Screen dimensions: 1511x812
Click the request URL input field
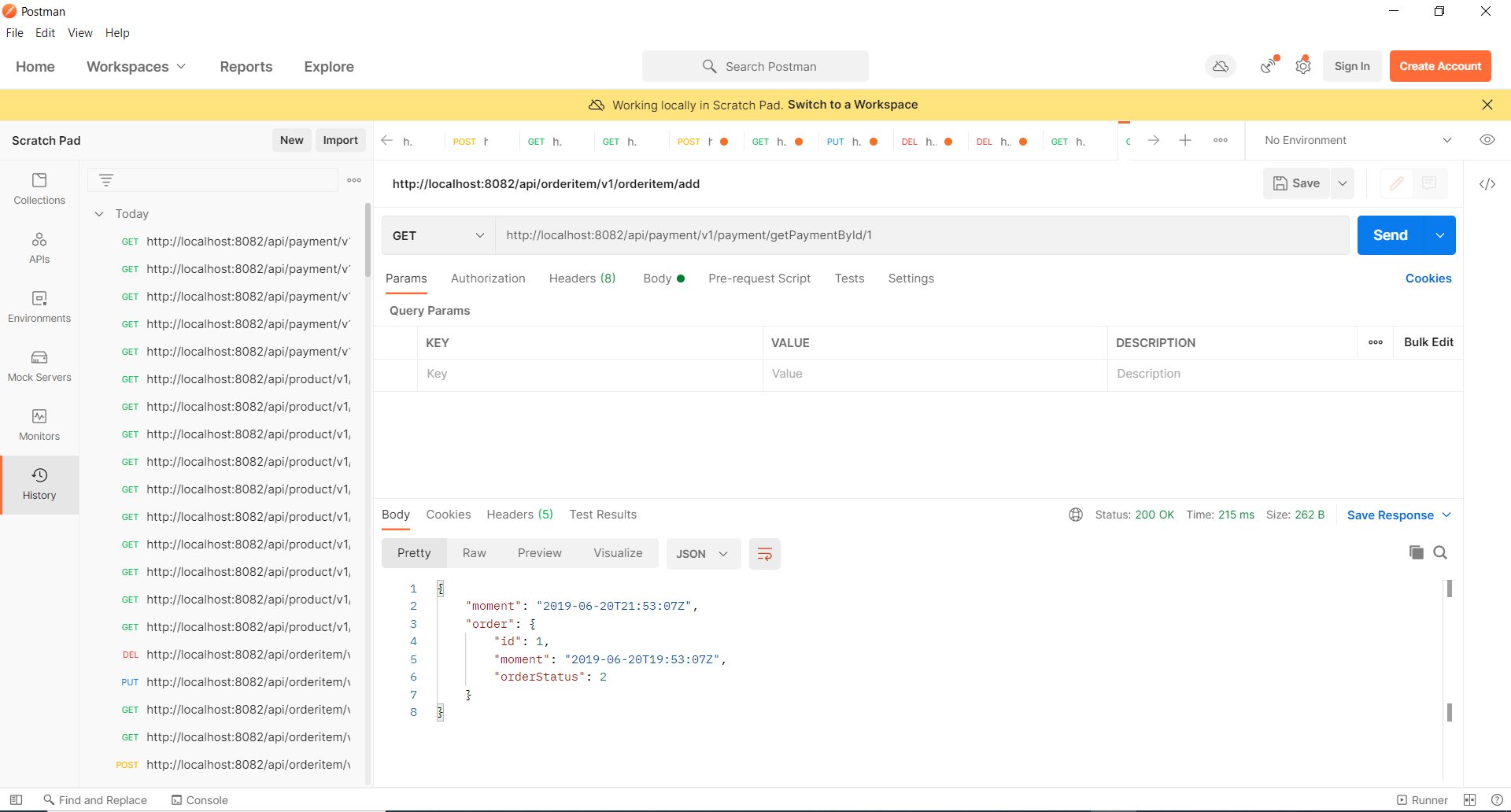tap(922, 235)
